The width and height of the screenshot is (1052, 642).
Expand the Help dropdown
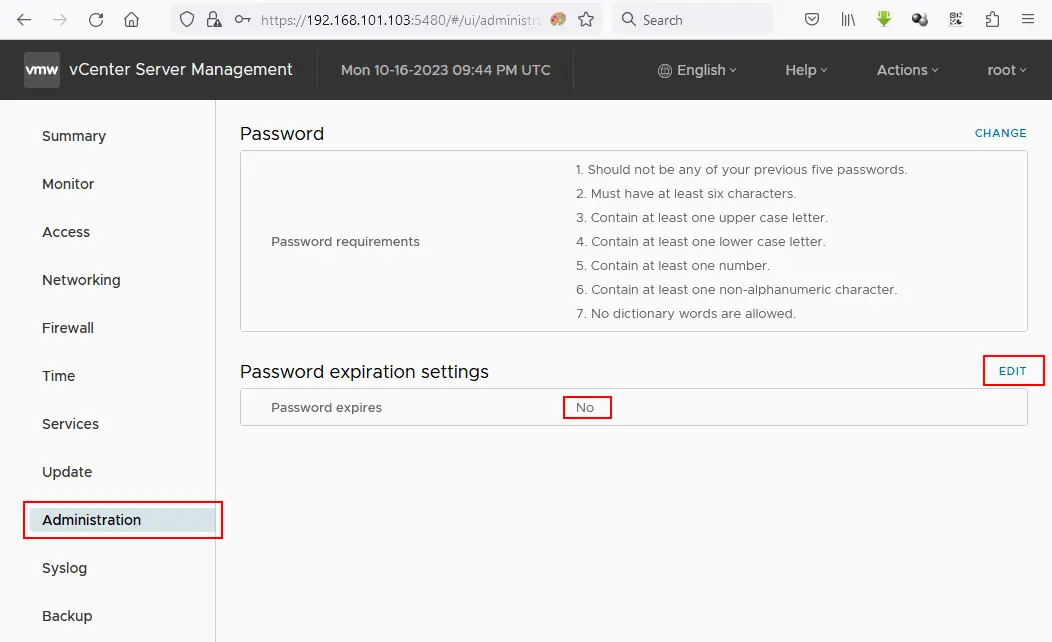[806, 70]
